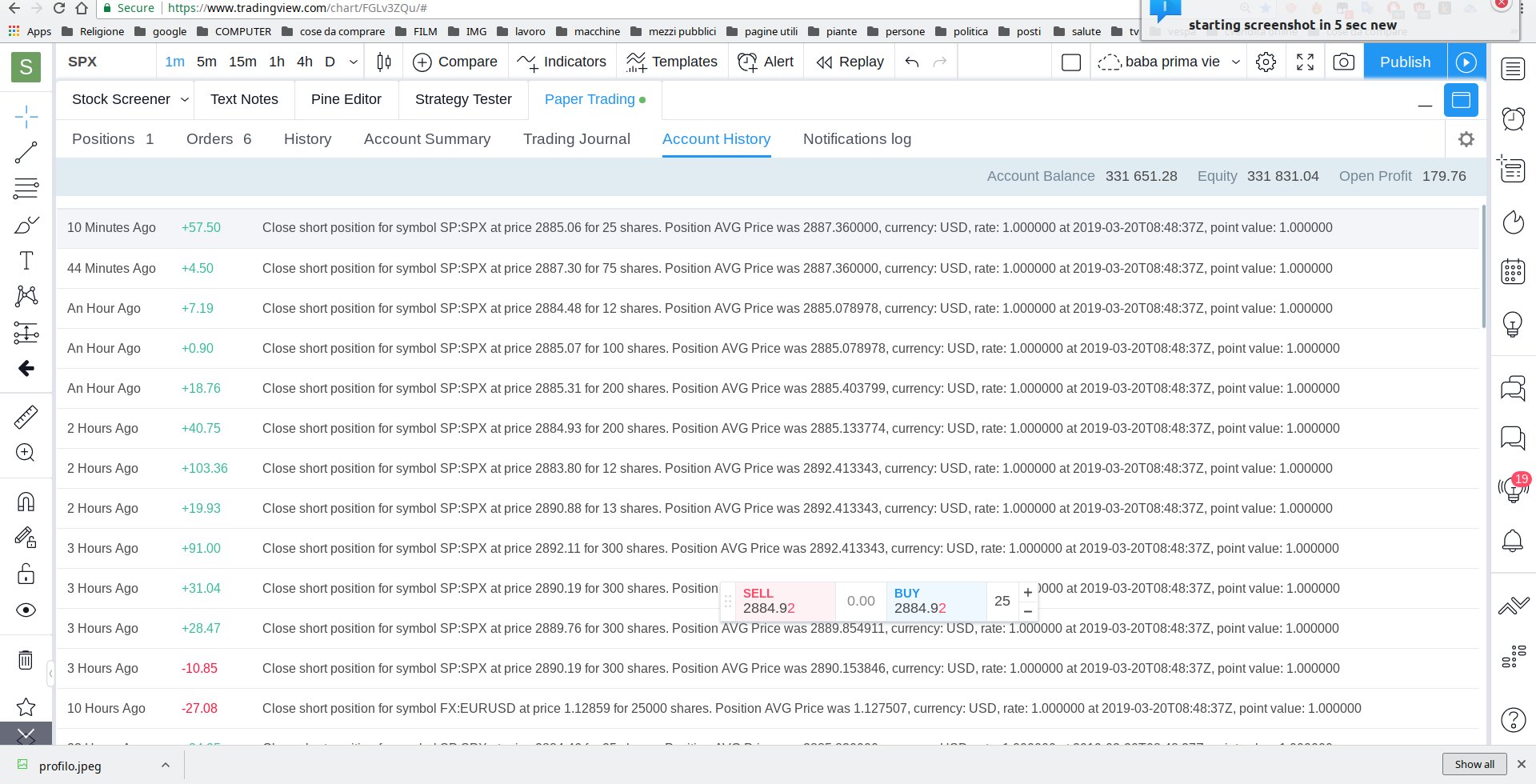Select the trend line drawing tool
This screenshot has width=1536, height=784.
coord(26,153)
